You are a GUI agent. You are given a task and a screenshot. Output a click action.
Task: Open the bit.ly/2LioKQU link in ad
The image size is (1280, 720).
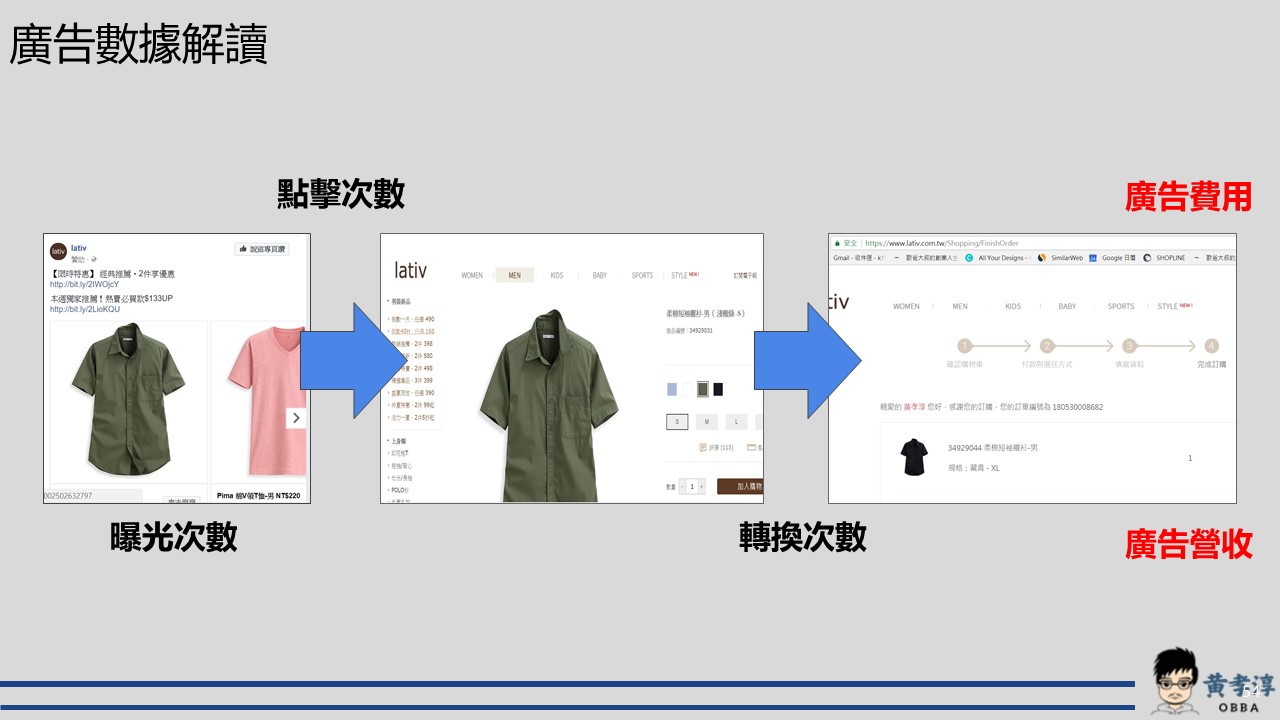(x=85, y=309)
